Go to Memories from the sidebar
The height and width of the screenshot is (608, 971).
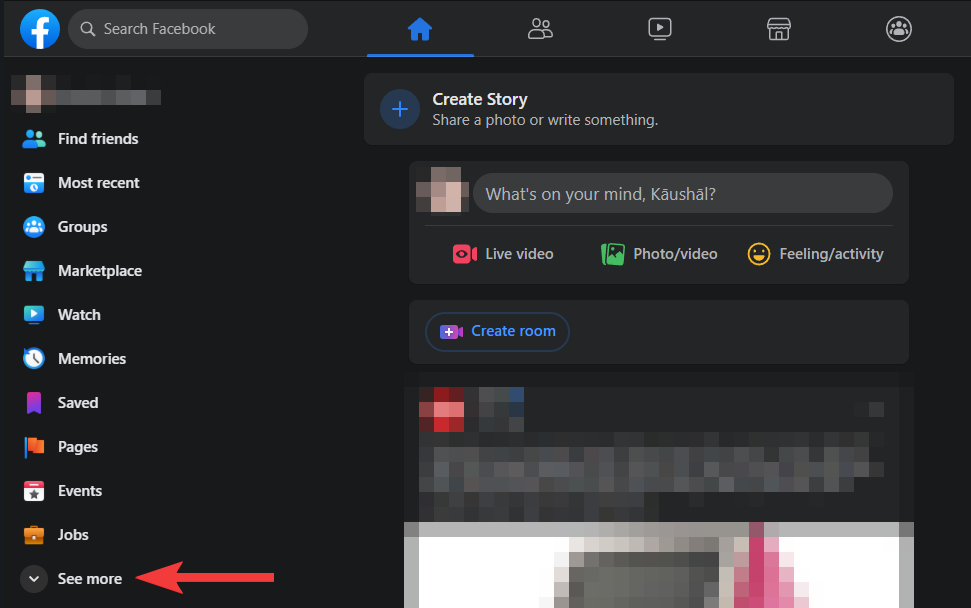pyautogui.click(x=92, y=358)
